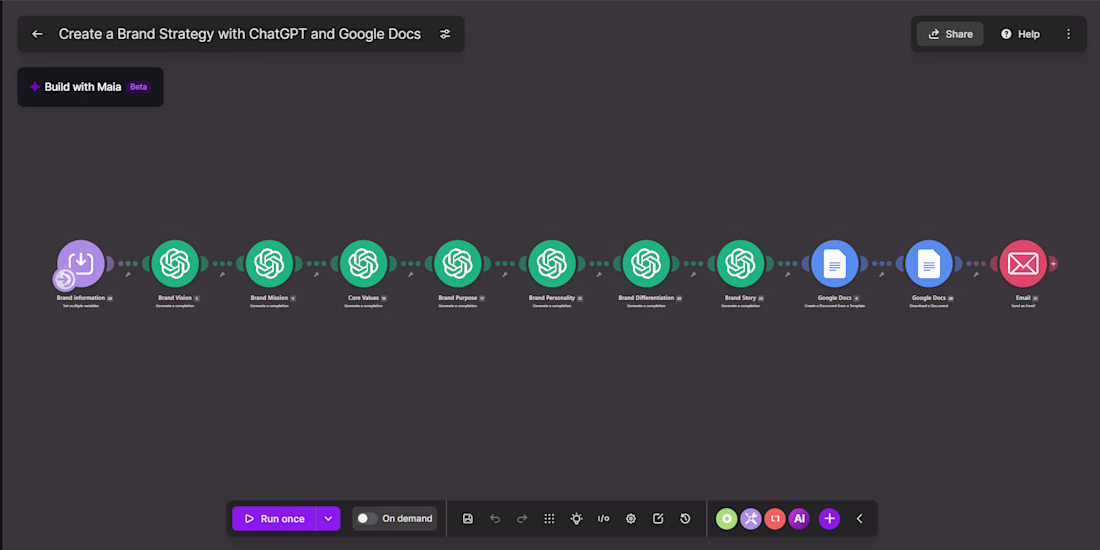
Task: Open the Brand Story ChatGPT module
Action: click(740, 263)
